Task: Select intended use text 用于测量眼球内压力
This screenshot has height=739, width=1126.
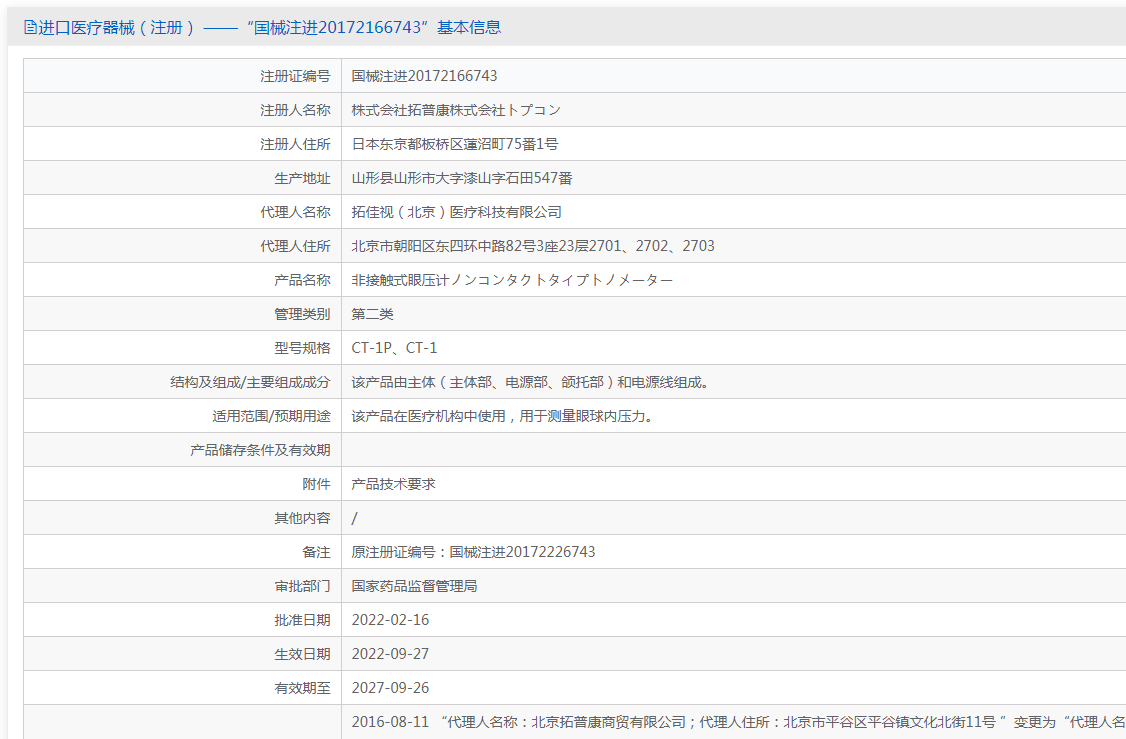Action: (586, 417)
